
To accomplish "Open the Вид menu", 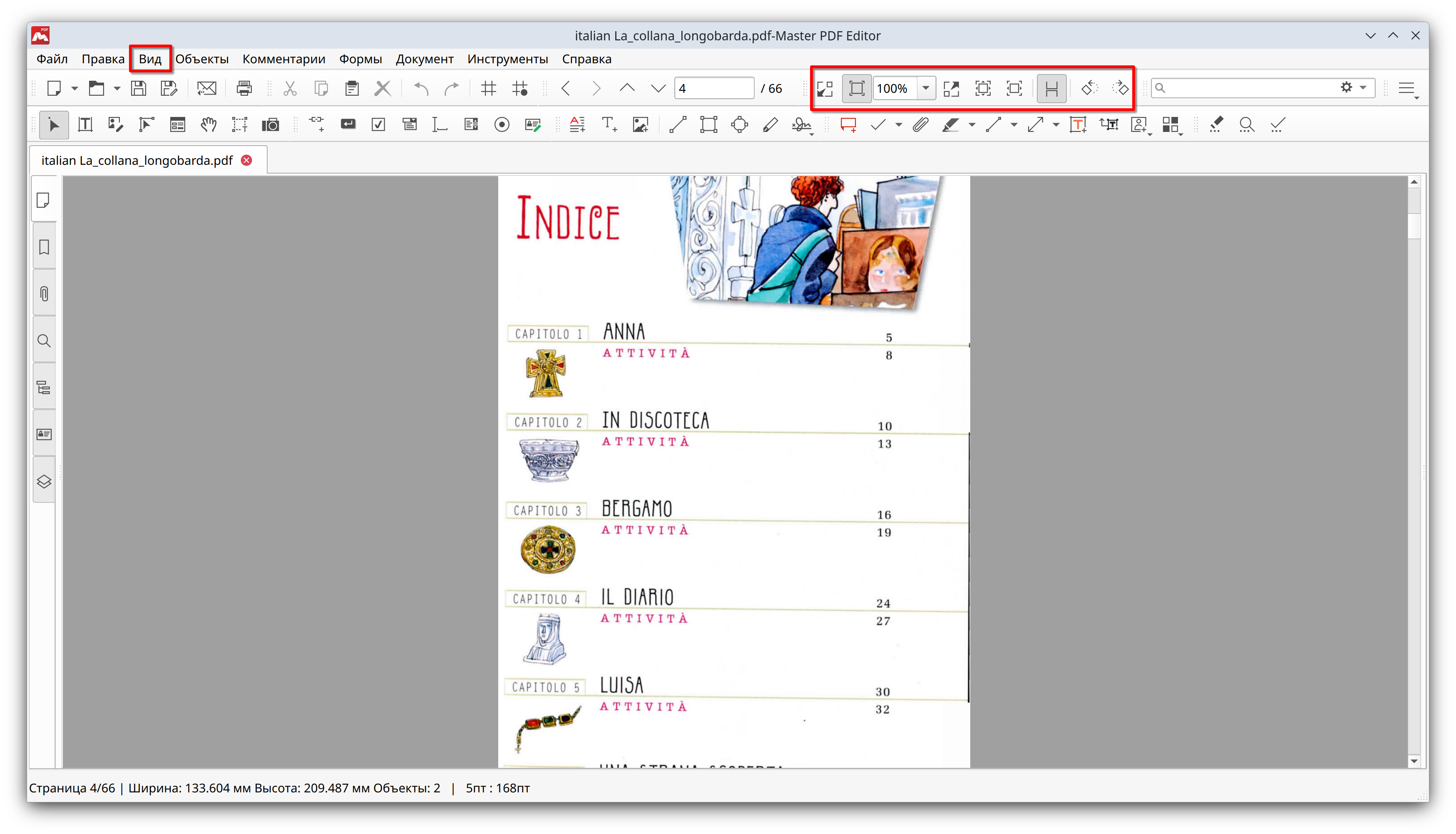I will 150,59.
